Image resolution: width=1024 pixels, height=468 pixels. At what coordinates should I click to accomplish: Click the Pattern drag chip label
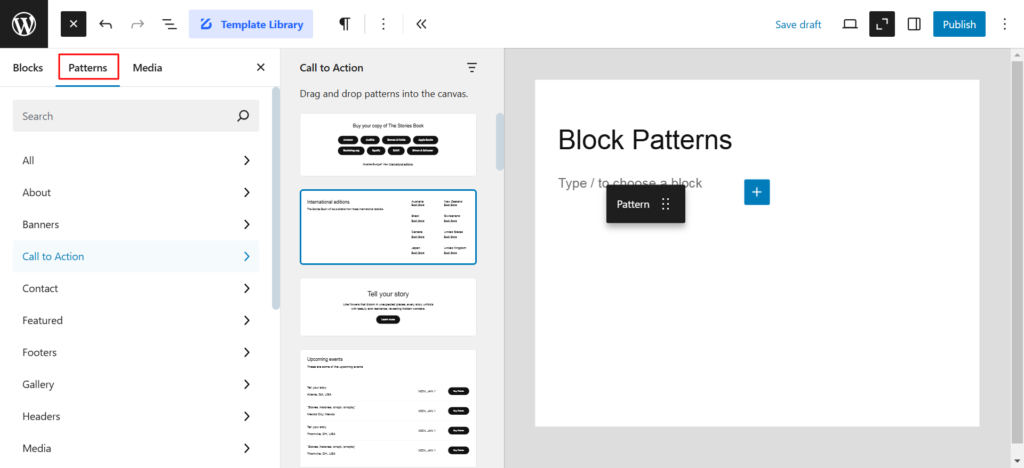(633, 204)
